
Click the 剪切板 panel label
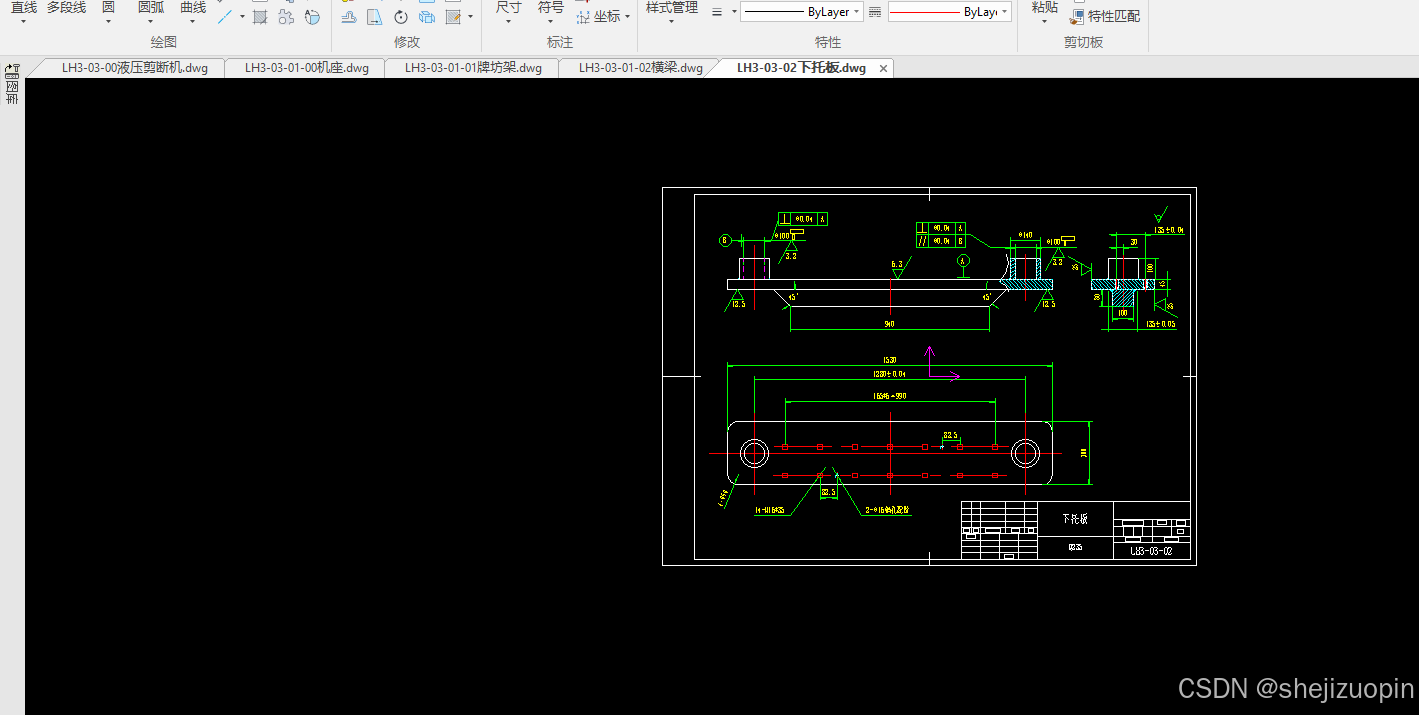(x=1083, y=42)
